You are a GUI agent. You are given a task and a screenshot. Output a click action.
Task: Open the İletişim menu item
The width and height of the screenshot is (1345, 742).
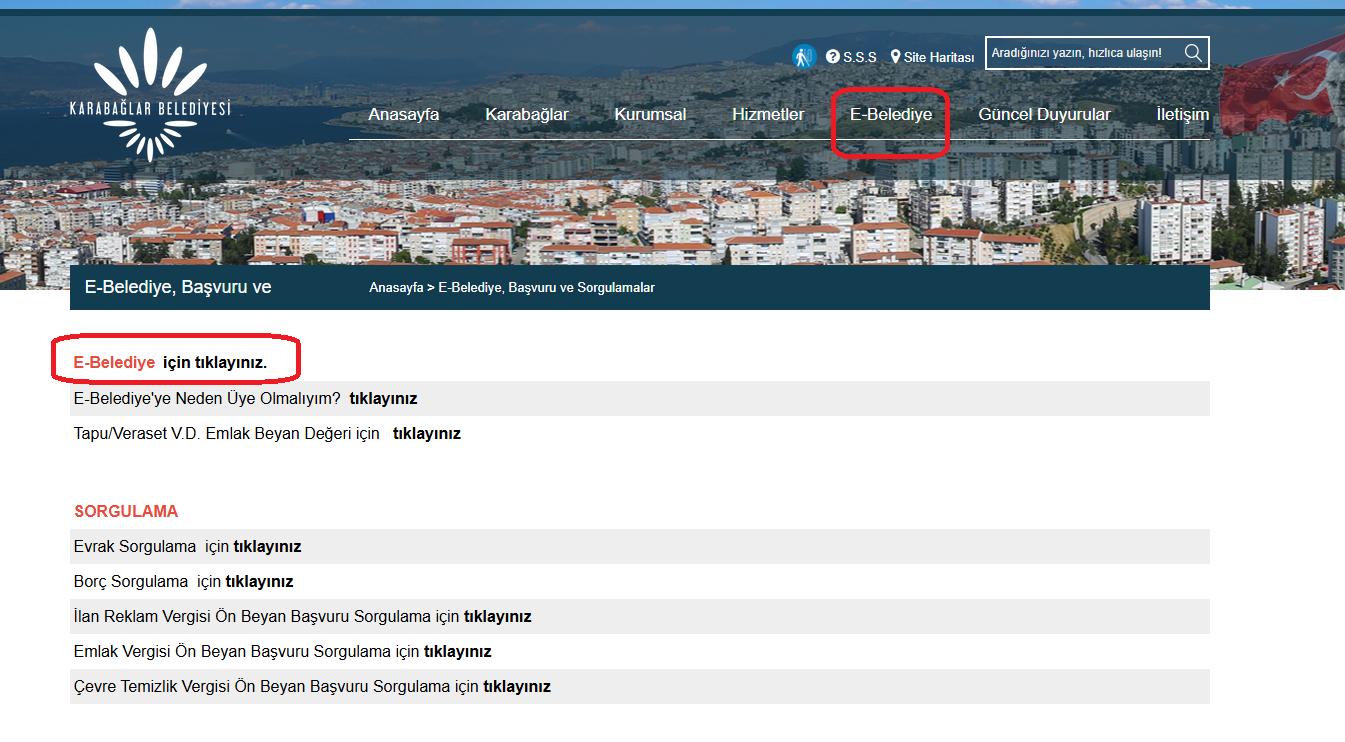click(1182, 114)
